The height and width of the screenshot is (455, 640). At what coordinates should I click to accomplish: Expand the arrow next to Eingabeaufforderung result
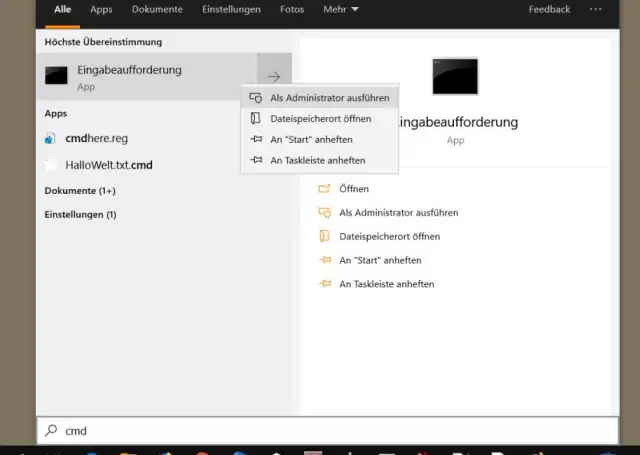point(274,77)
